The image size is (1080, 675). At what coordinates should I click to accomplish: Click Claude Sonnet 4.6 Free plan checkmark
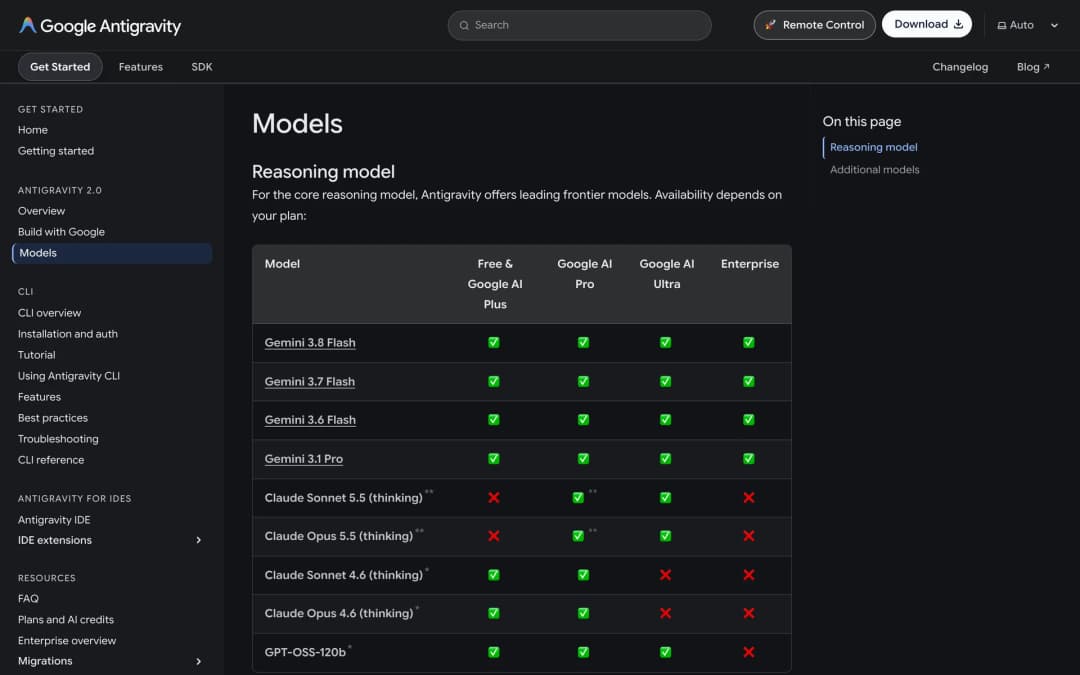click(494, 574)
